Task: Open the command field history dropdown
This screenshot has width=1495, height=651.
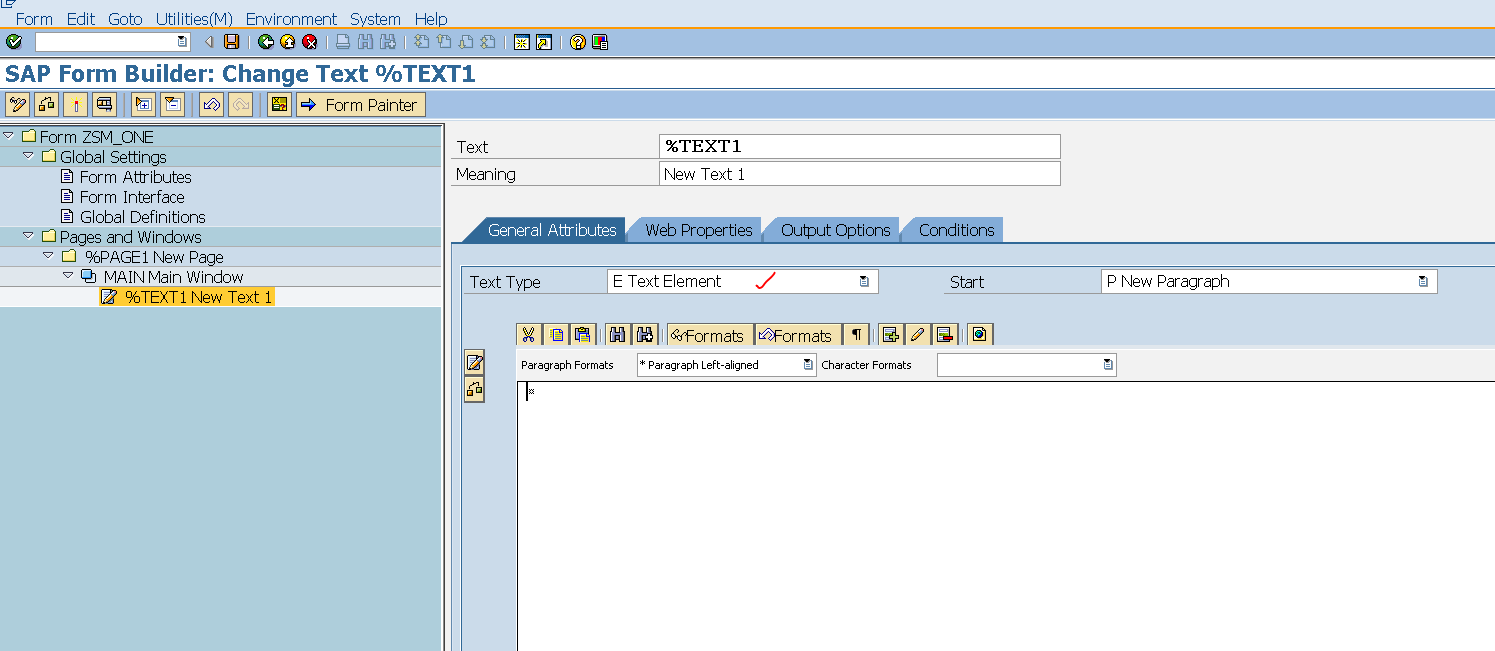Action: coord(182,42)
